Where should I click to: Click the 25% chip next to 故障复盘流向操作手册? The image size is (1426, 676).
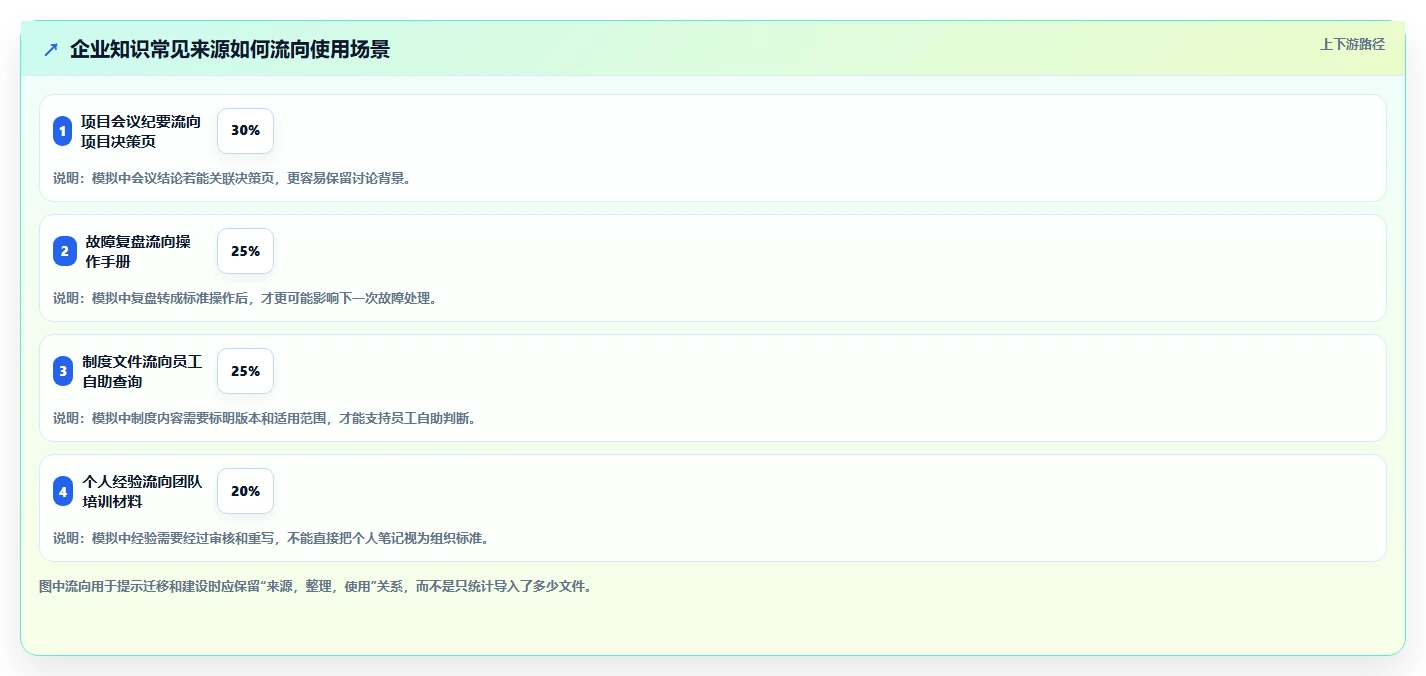[245, 251]
